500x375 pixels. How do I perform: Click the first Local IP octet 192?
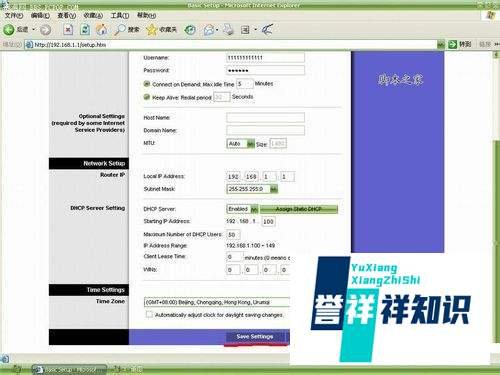[x=233, y=176]
